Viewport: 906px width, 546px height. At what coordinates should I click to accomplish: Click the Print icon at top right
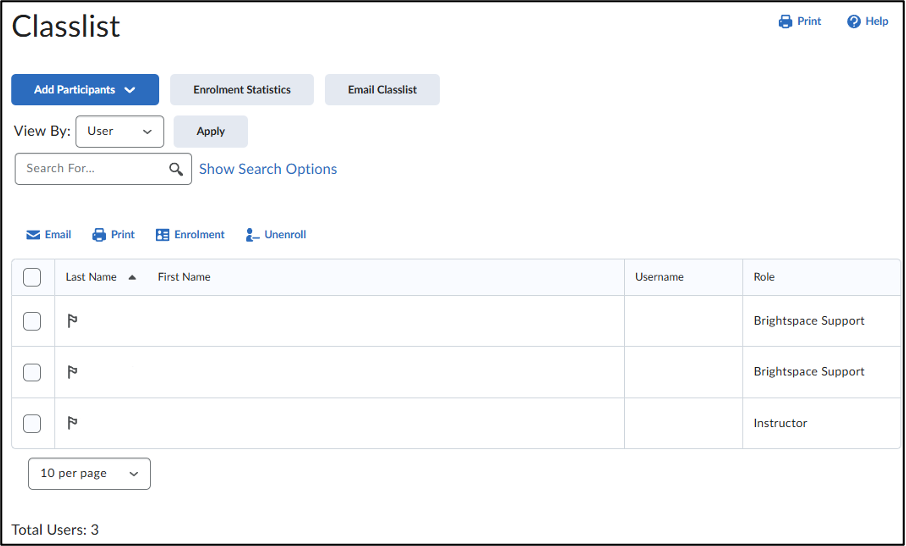coord(786,22)
